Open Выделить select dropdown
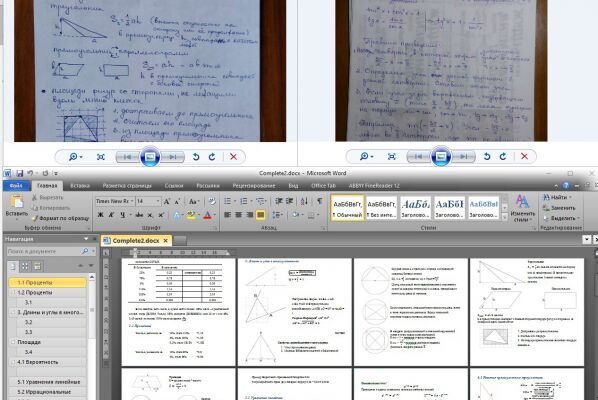 click(x=561, y=218)
